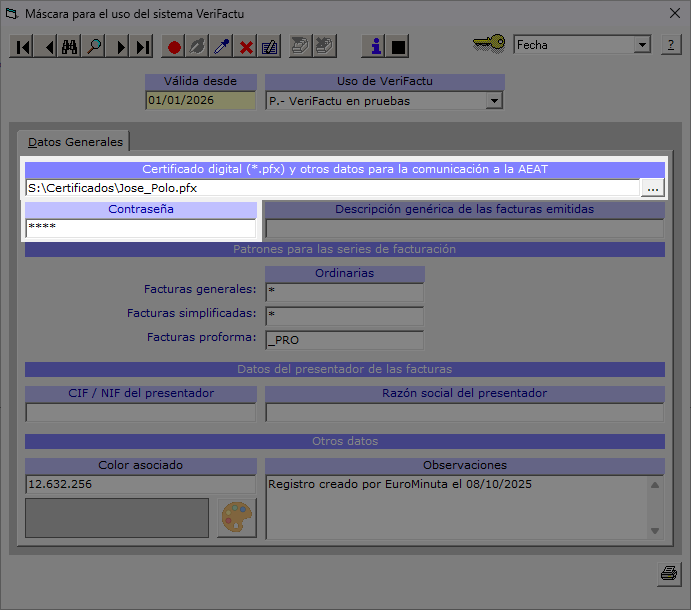Click the Válida desde date field
The image size is (691, 610).
200,101
